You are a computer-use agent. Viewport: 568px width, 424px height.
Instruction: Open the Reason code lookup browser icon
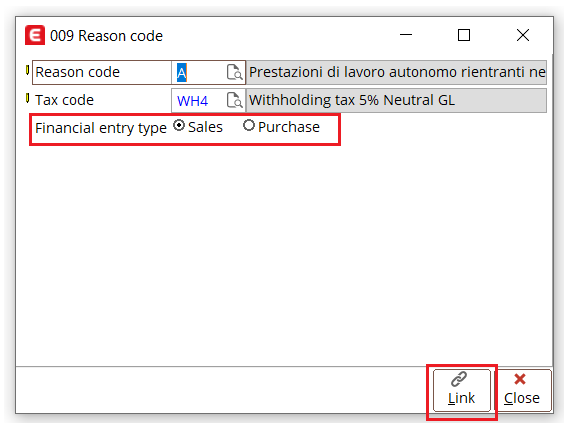click(234, 72)
